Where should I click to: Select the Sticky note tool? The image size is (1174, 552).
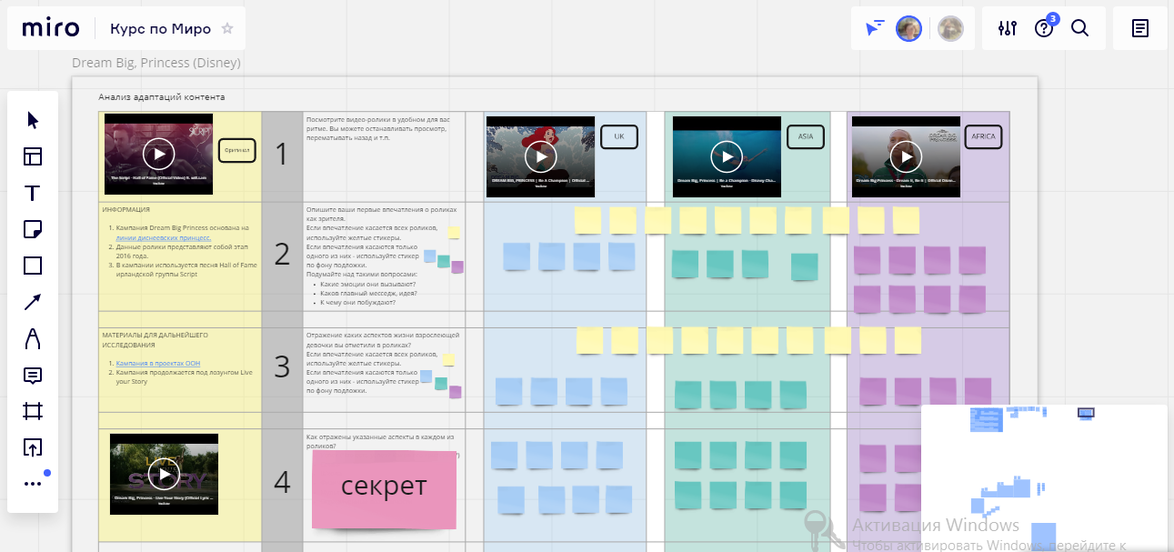coord(33,229)
